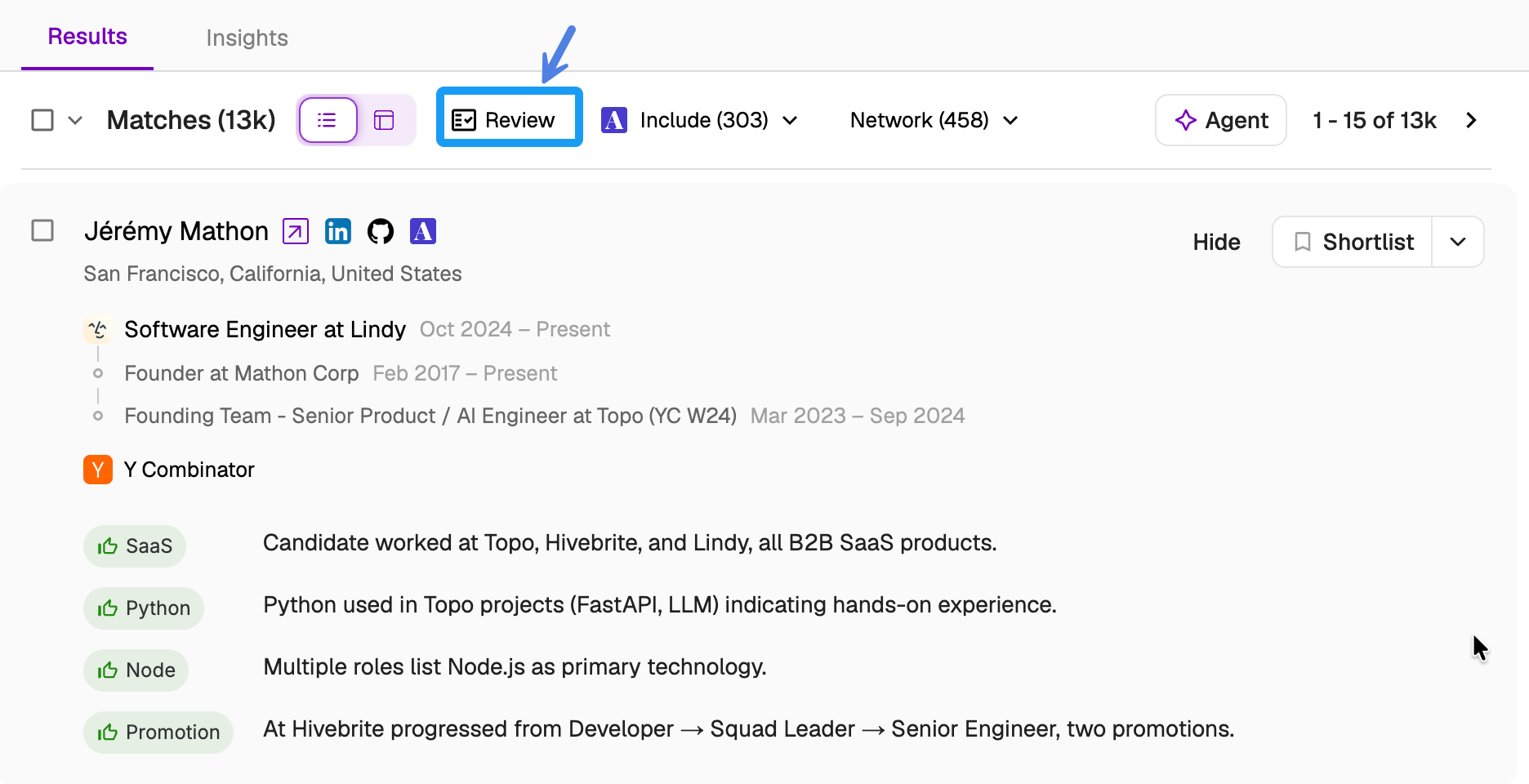Open Jérémy Mathon's GitHub profile icon

(381, 231)
